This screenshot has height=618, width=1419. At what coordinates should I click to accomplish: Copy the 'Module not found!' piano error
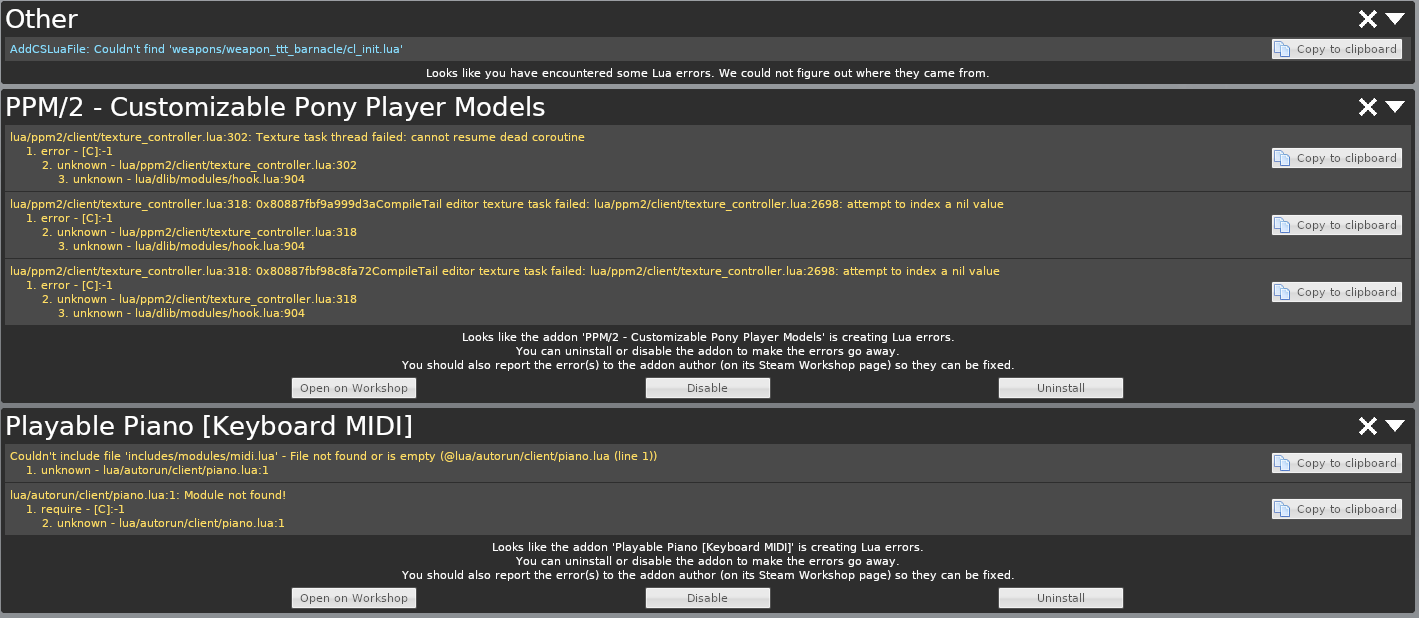[1336, 509]
